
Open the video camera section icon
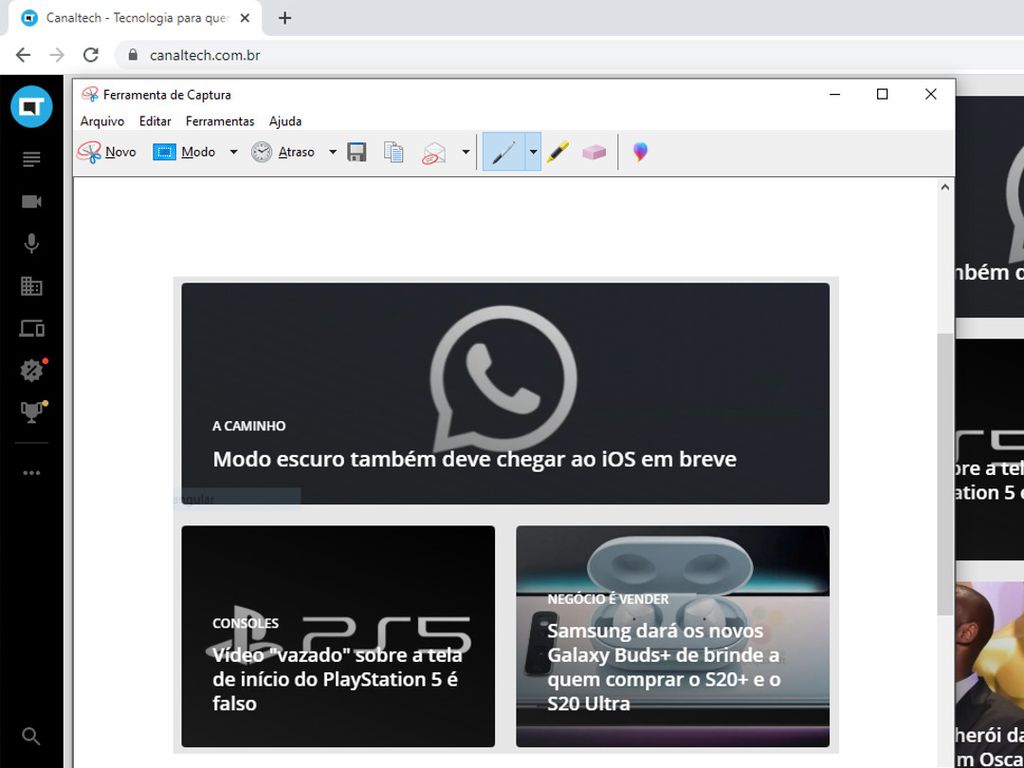[x=31, y=202]
